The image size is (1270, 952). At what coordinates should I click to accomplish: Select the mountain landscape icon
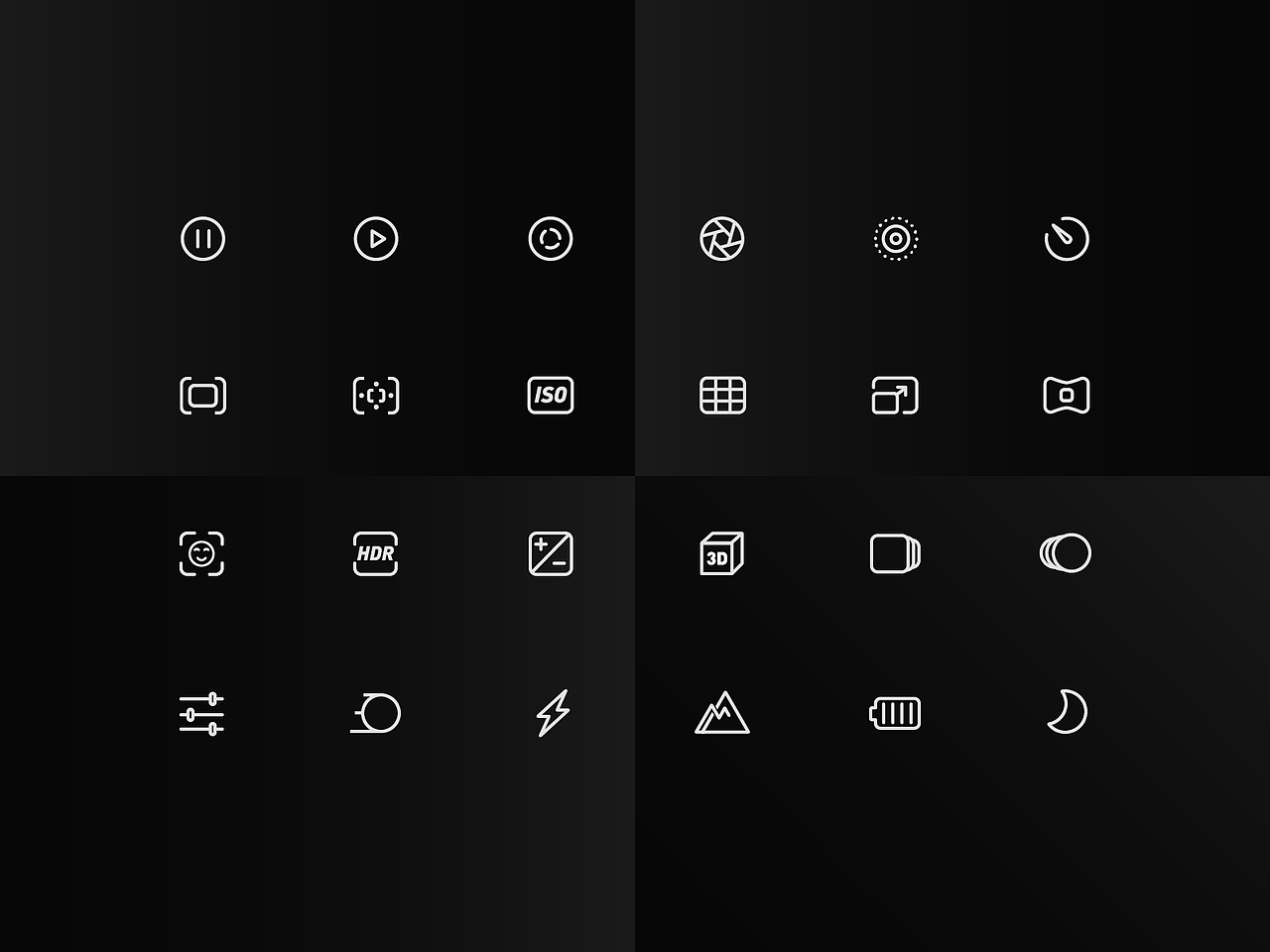click(x=722, y=713)
